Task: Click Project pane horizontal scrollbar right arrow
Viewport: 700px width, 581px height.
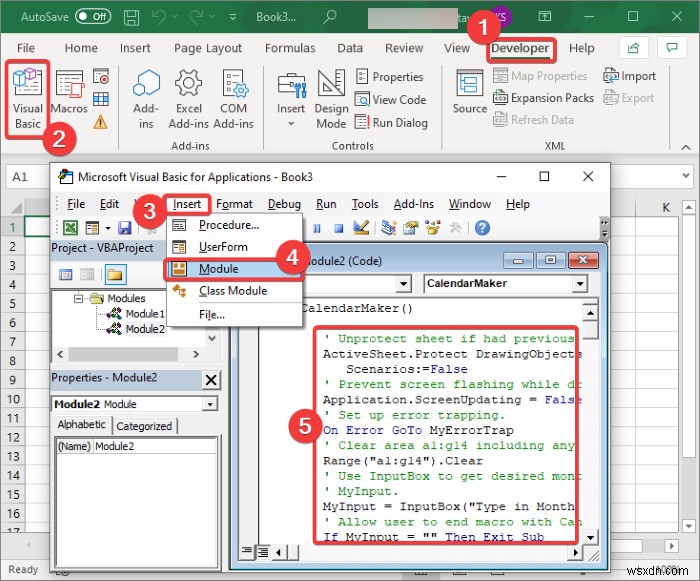Action: coord(196,355)
